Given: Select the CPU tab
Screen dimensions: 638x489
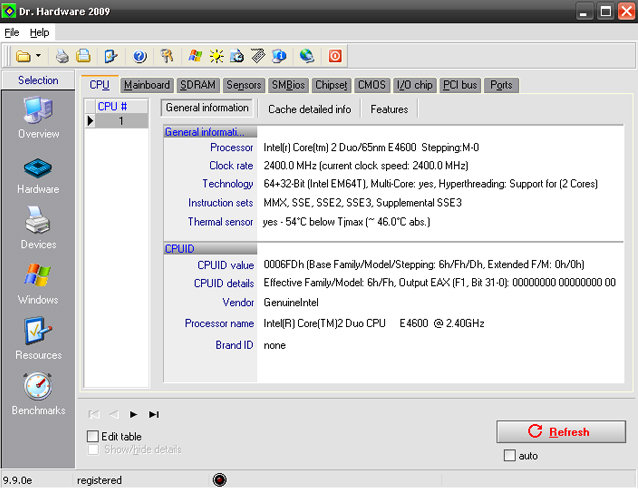Looking at the screenshot, I should coord(100,85).
